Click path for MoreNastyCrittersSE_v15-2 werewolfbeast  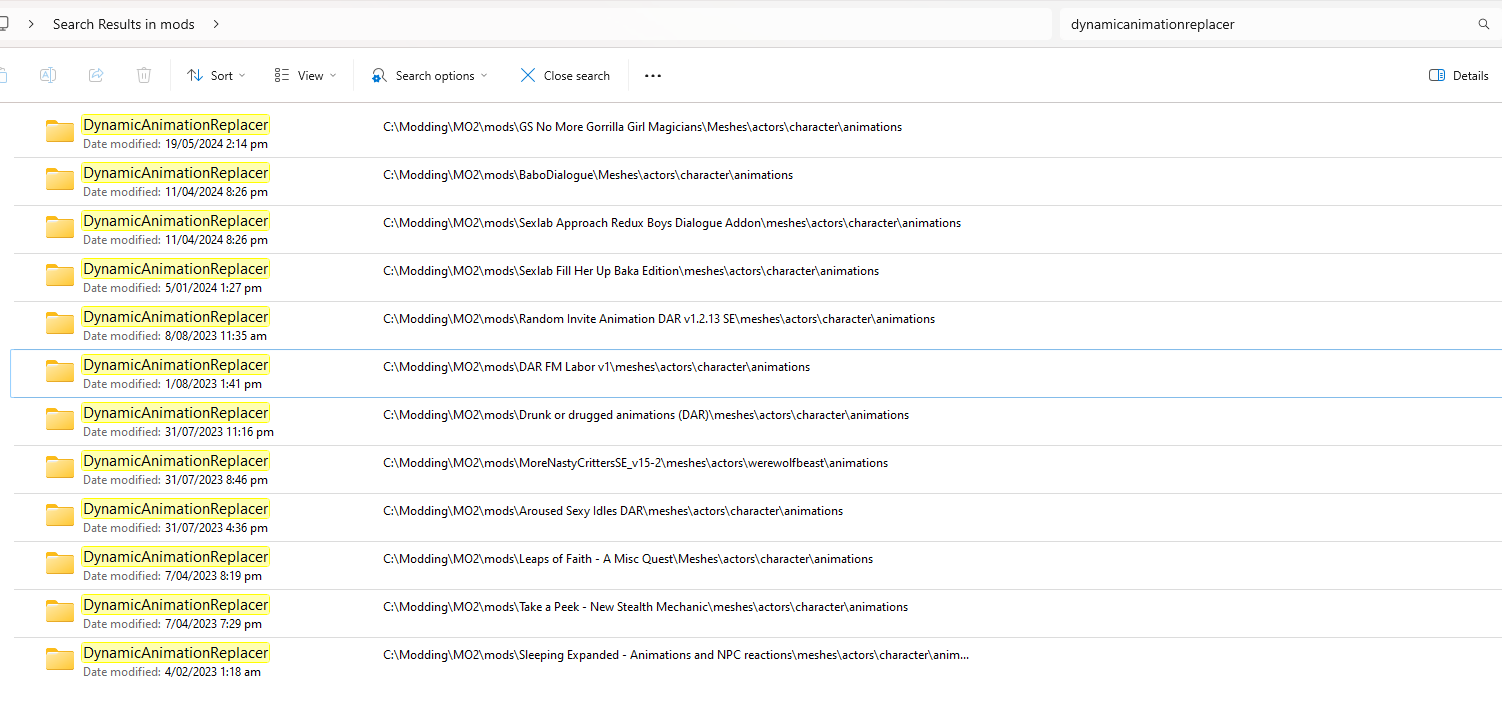pos(635,463)
